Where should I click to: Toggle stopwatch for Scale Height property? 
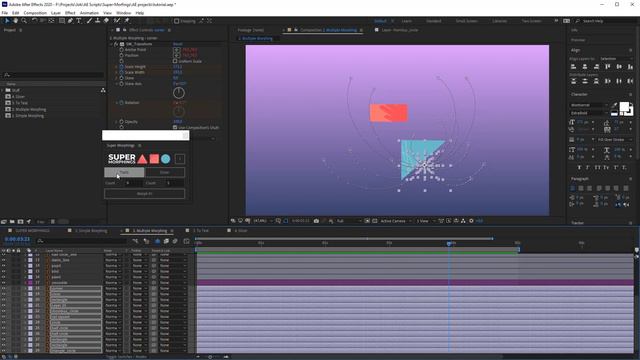click(x=121, y=67)
